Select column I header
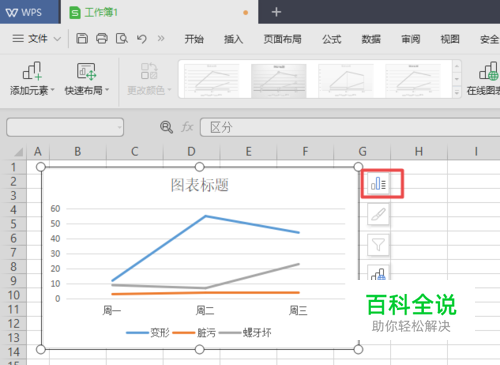The image size is (500, 365). pyautogui.click(x=476, y=152)
